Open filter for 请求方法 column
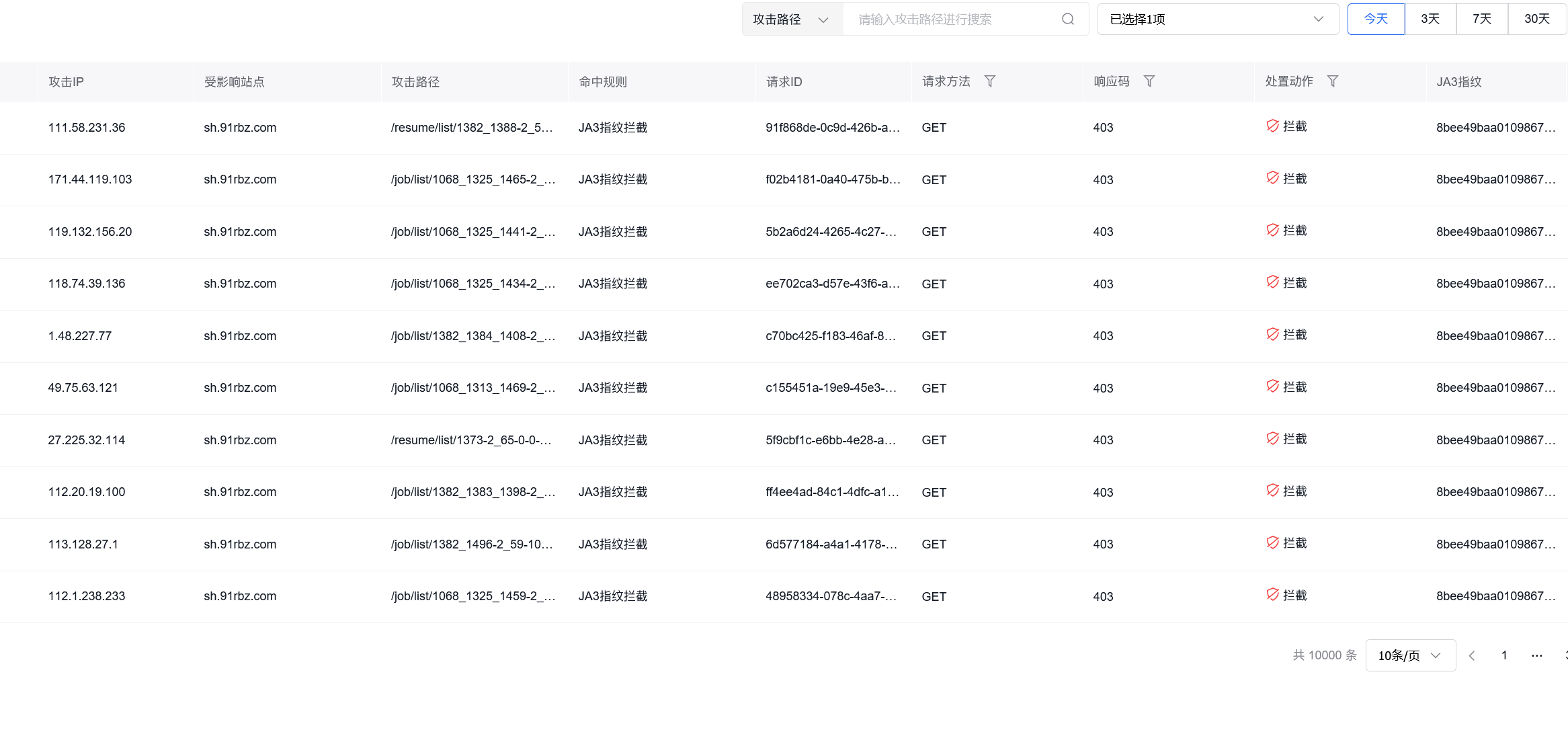The height and width of the screenshot is (738, 1568). [x=989, y=81]
